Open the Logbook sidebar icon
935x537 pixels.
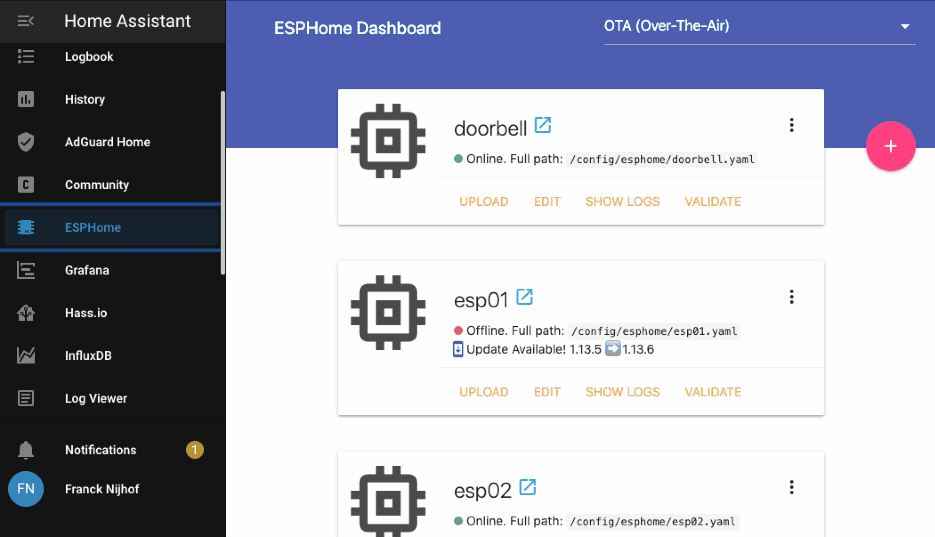click(x=26, y=57)
